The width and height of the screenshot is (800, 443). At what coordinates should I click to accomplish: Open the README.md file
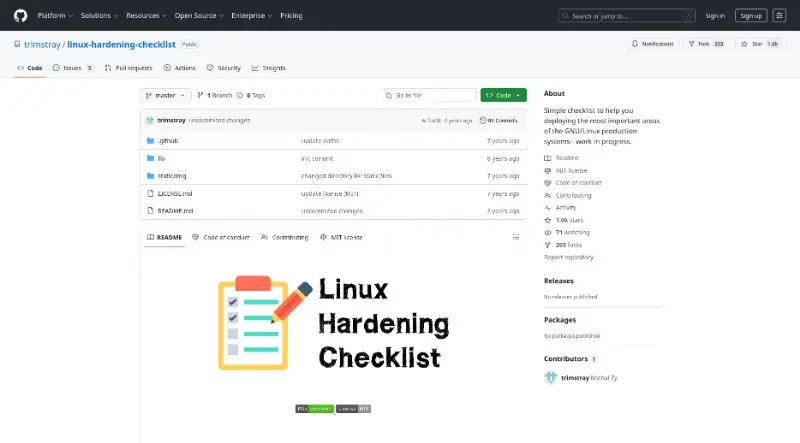click(175, 211)
